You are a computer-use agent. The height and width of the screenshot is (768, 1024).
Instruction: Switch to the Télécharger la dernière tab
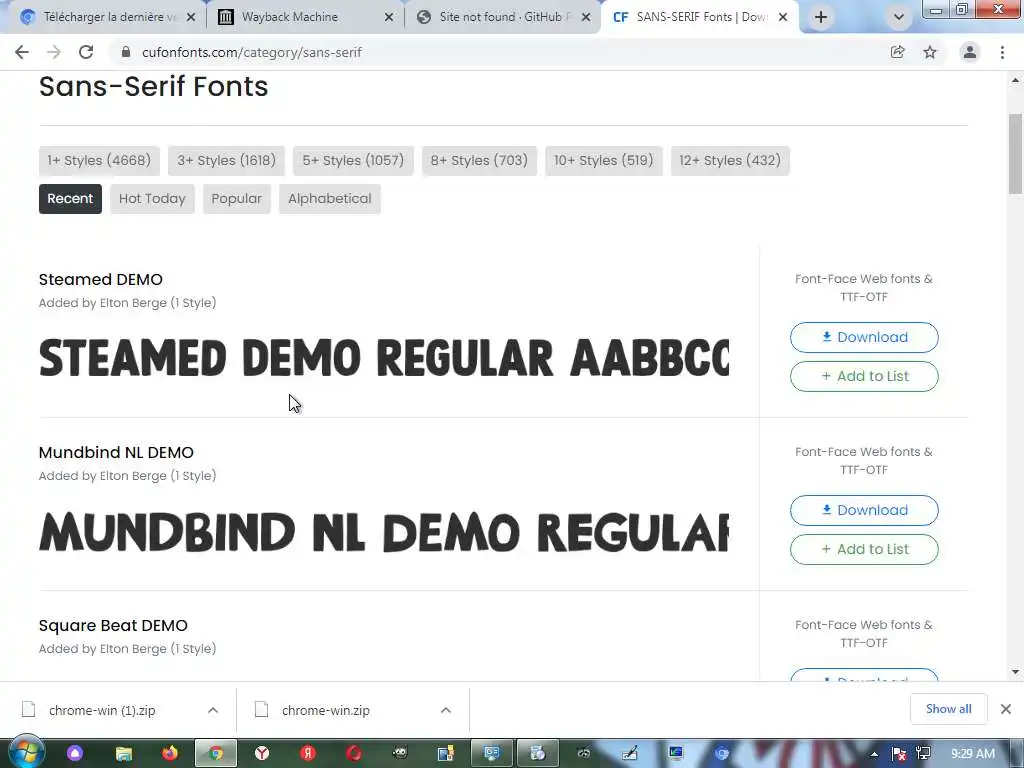pos(108,17)
